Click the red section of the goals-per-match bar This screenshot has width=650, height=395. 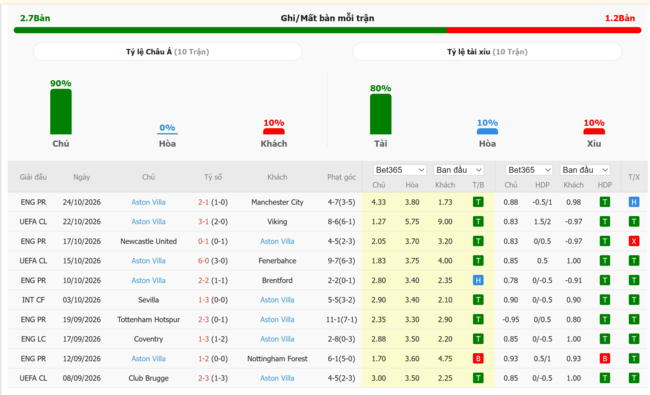pyautogui.click(x=544, y=30)
